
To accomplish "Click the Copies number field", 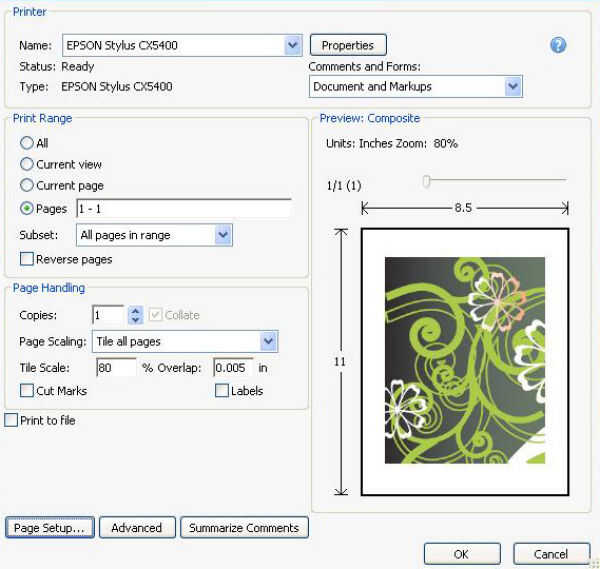I will [108, 315].
